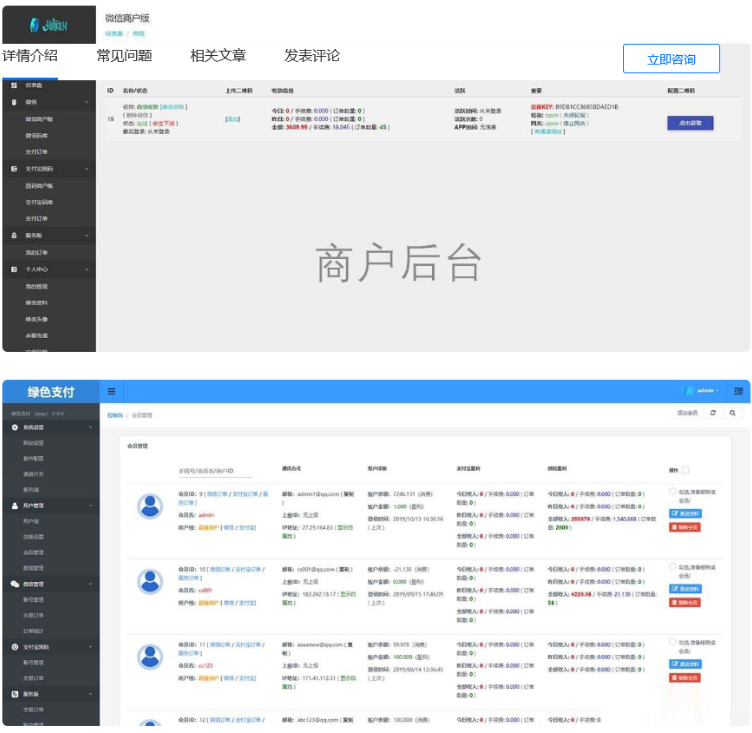Check the select-all checkbox next to 操作

point(686,470)
